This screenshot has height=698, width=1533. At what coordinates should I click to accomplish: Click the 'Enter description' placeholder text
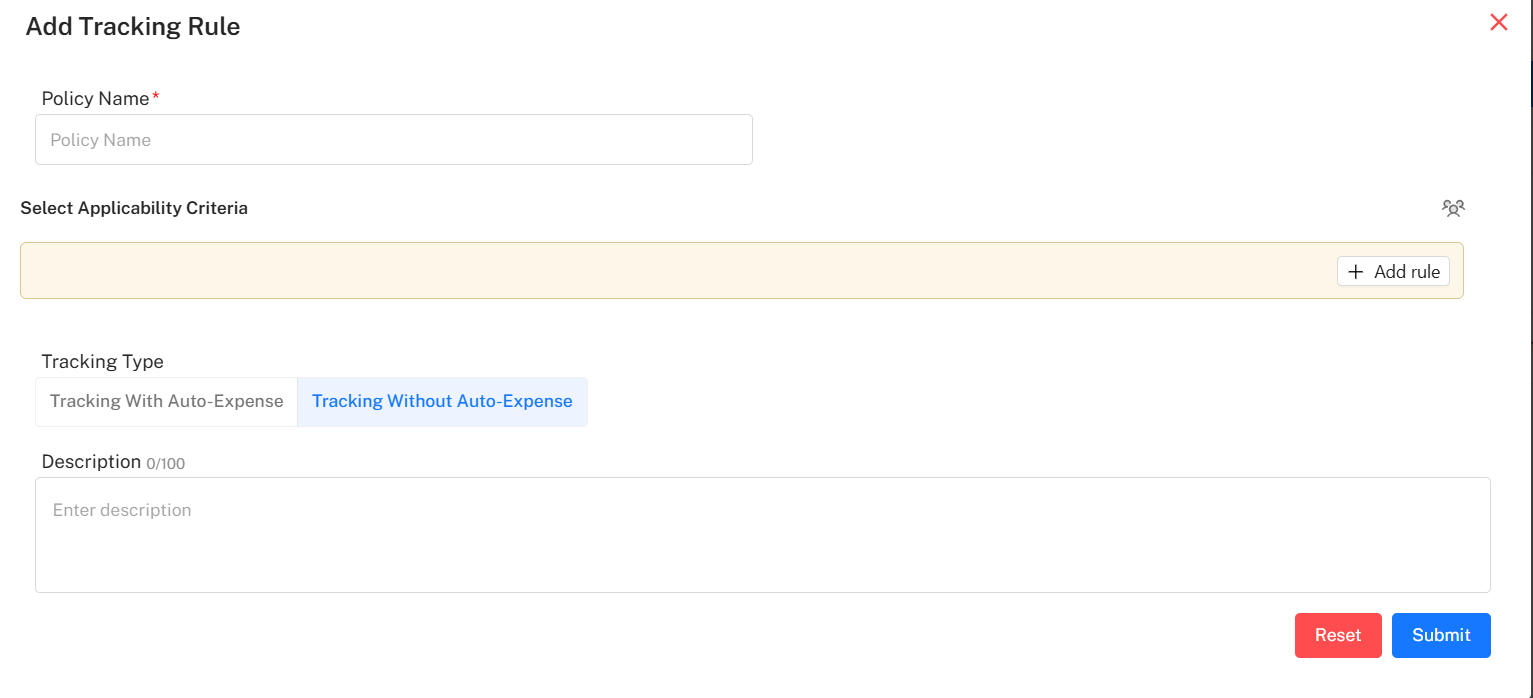coord(122,510)
